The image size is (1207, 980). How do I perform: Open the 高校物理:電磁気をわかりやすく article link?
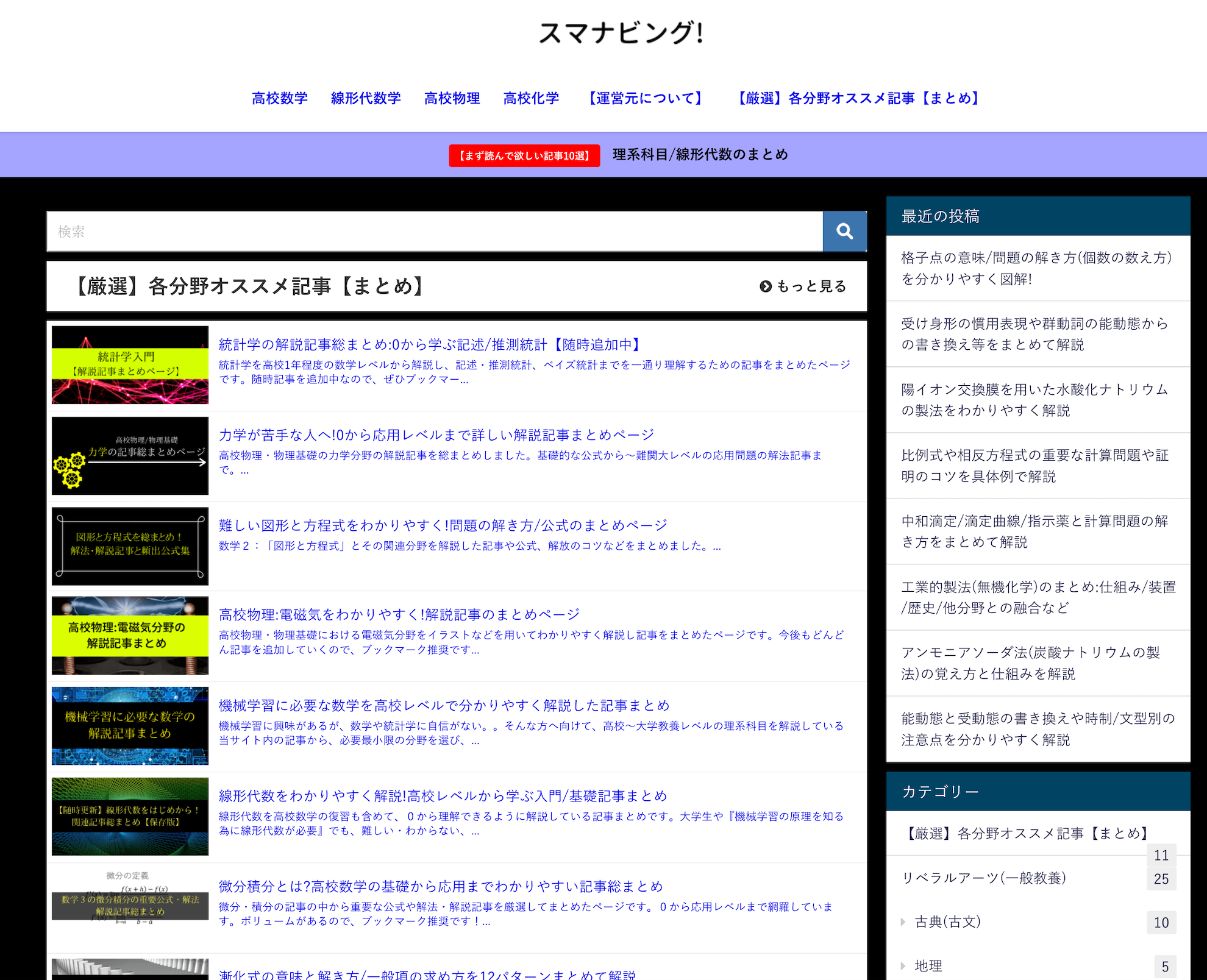(x=399, y=614)
